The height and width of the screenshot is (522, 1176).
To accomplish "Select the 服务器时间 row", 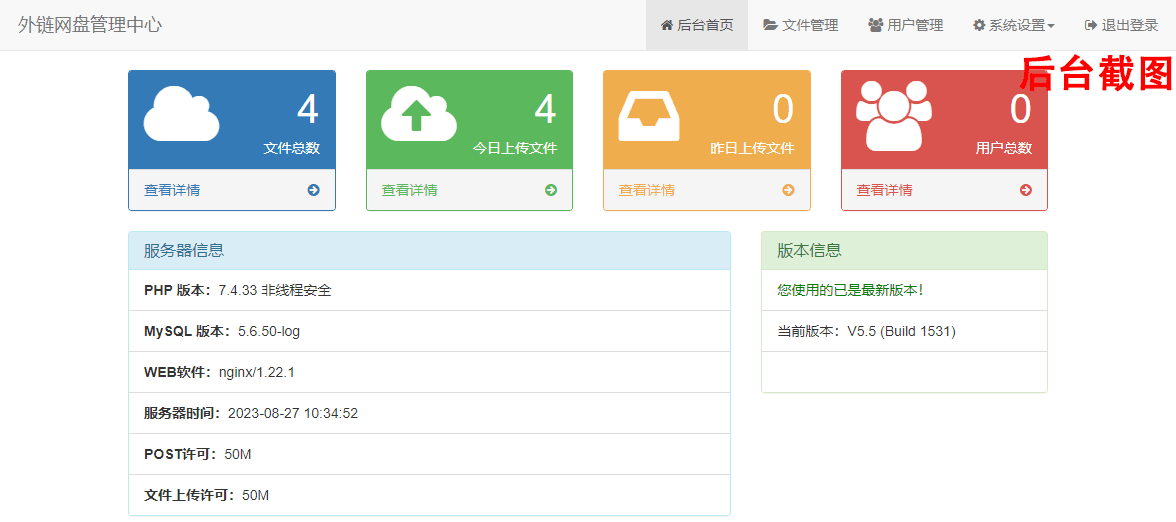I will coord(429,413).
